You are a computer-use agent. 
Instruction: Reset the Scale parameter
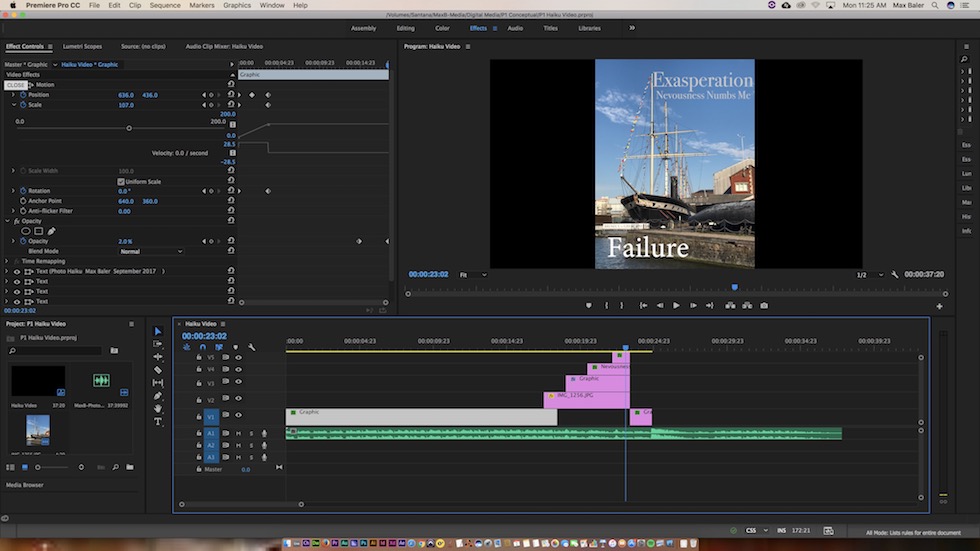coord(231,104)
